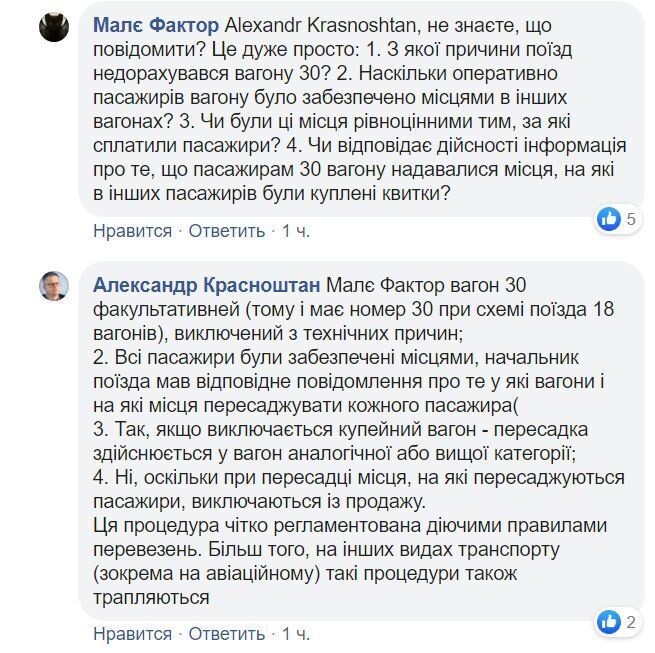Image resolution: width=655 pixels, height=653 pixels.
Task: Open the reaction count 5 on first comment
Action: 631,220
